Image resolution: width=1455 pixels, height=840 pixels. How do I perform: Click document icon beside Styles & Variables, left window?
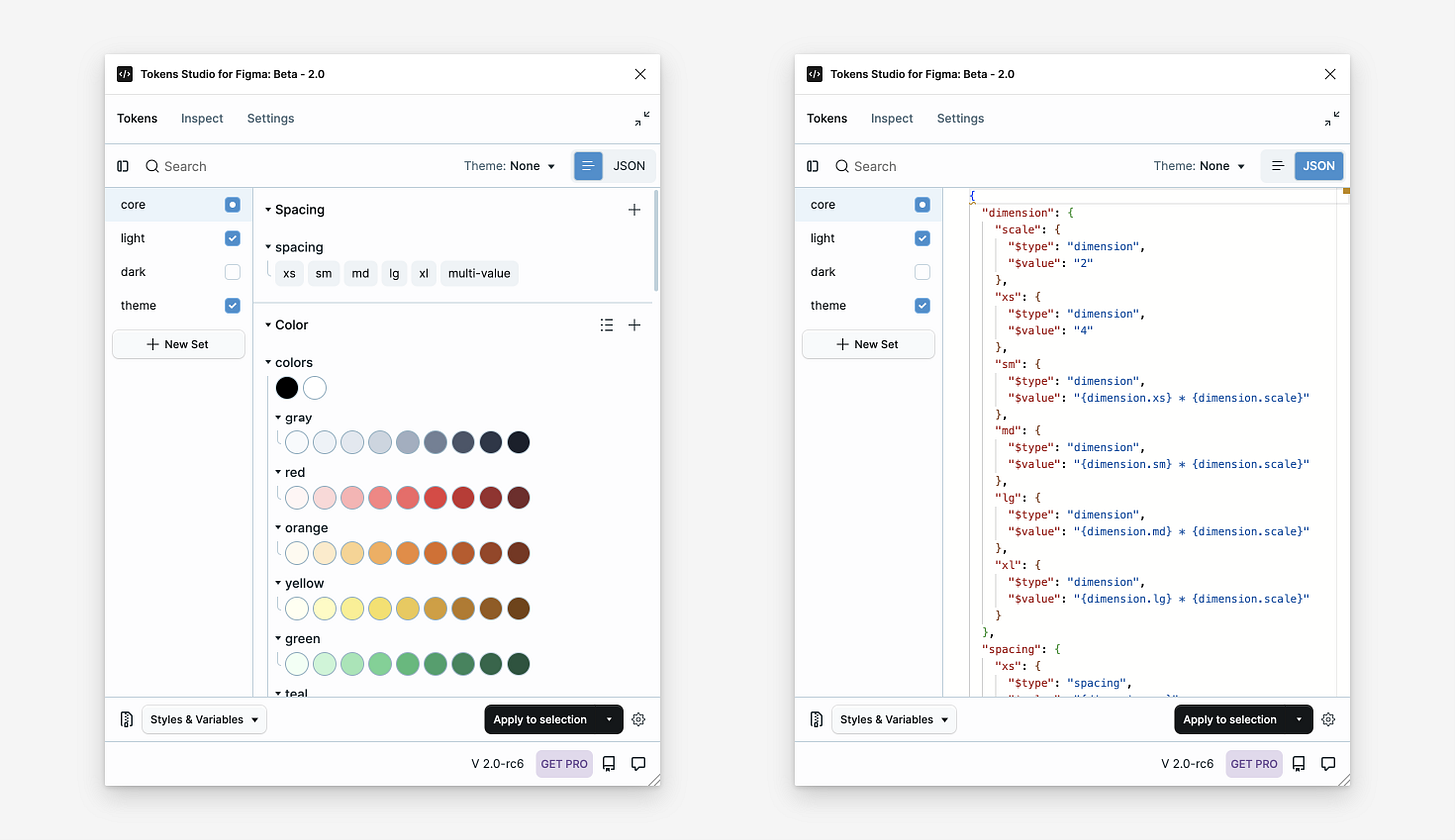pos(126,719)
